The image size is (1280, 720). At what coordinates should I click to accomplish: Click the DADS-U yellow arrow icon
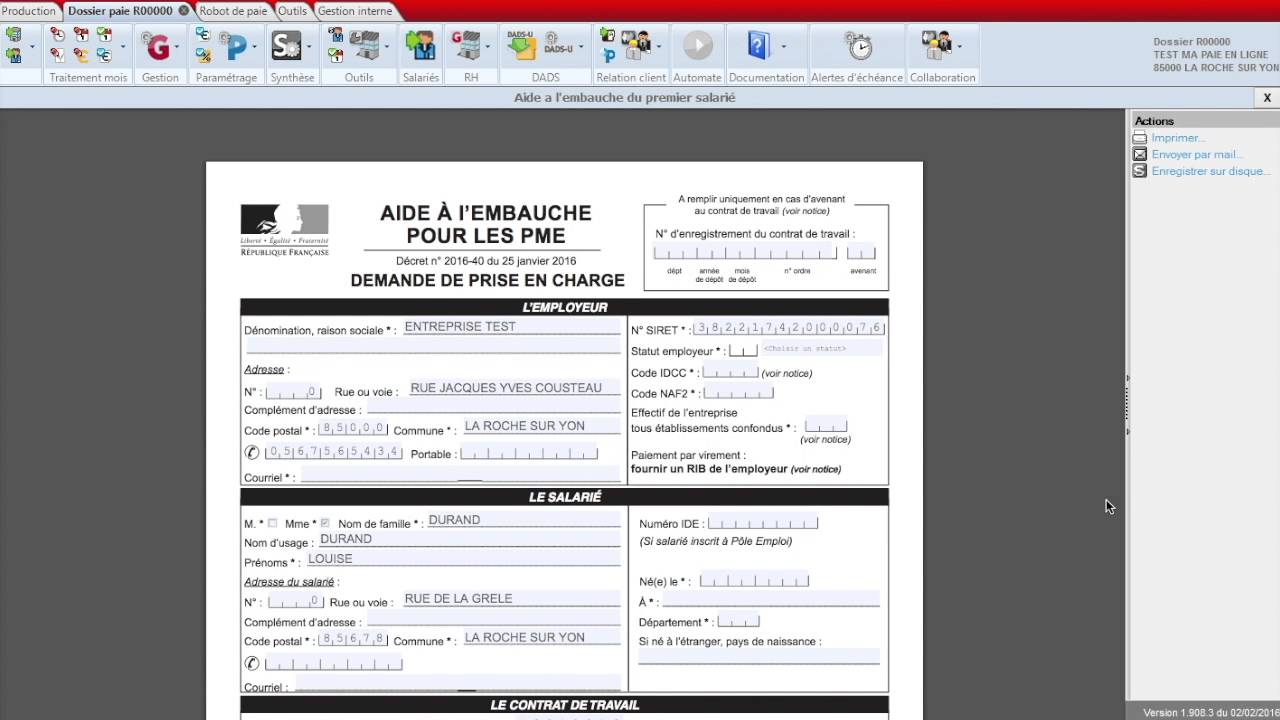(521, 46)
